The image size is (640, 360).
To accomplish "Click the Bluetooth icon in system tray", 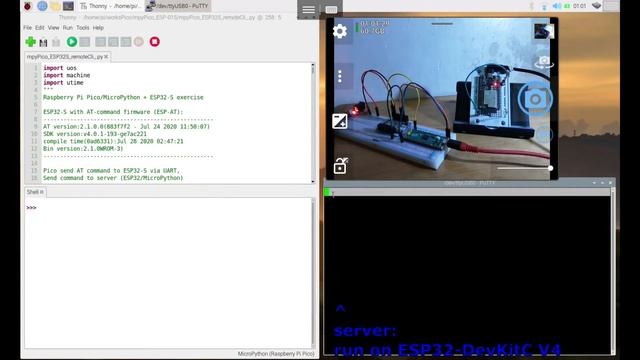I will point(531,6).
